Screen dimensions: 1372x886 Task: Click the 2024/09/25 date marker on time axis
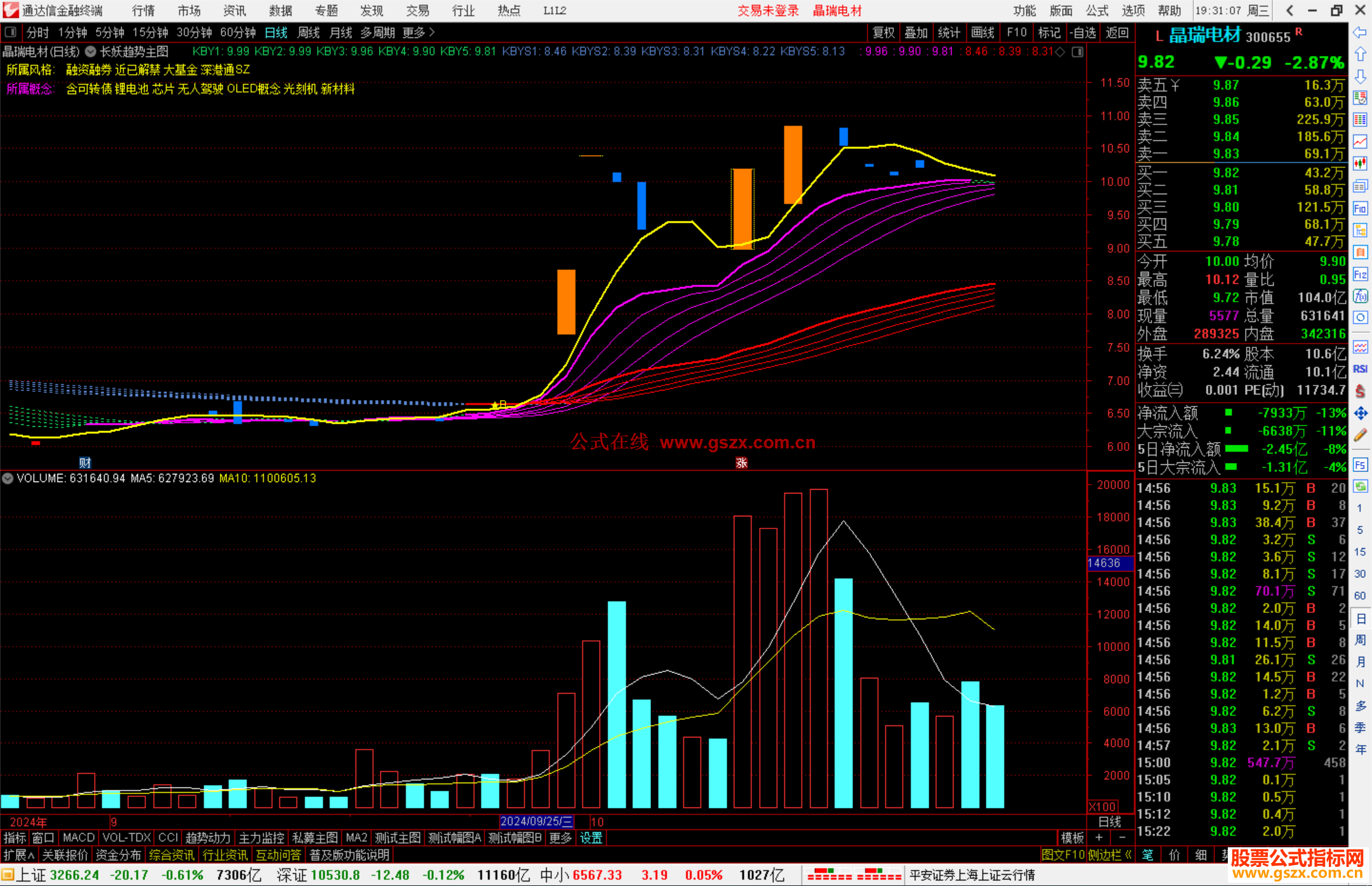(536, 822)
